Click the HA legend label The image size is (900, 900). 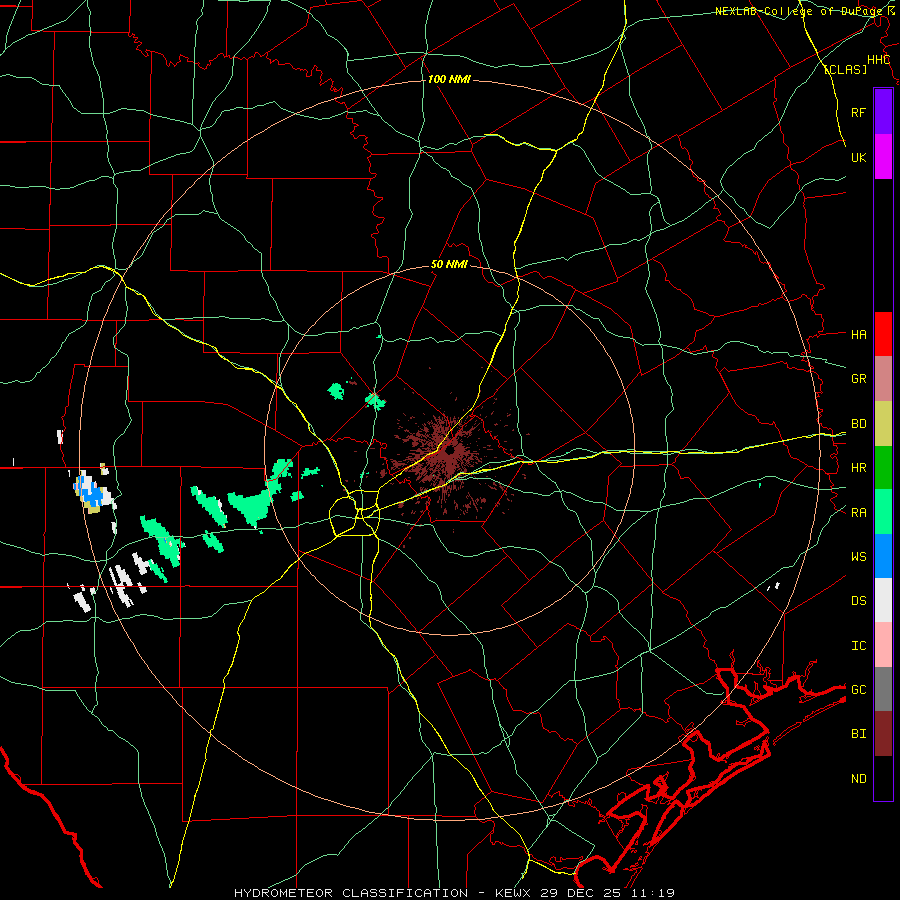coord(858,334)
